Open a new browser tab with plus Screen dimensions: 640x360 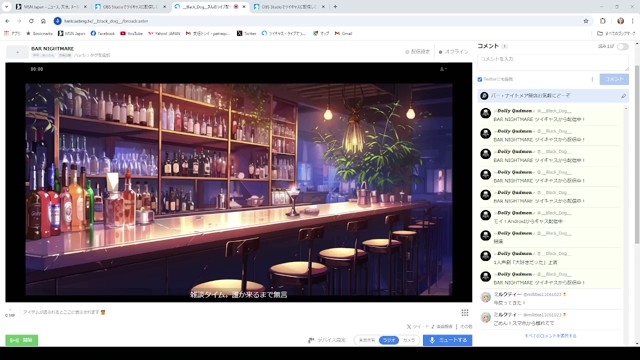335,7
